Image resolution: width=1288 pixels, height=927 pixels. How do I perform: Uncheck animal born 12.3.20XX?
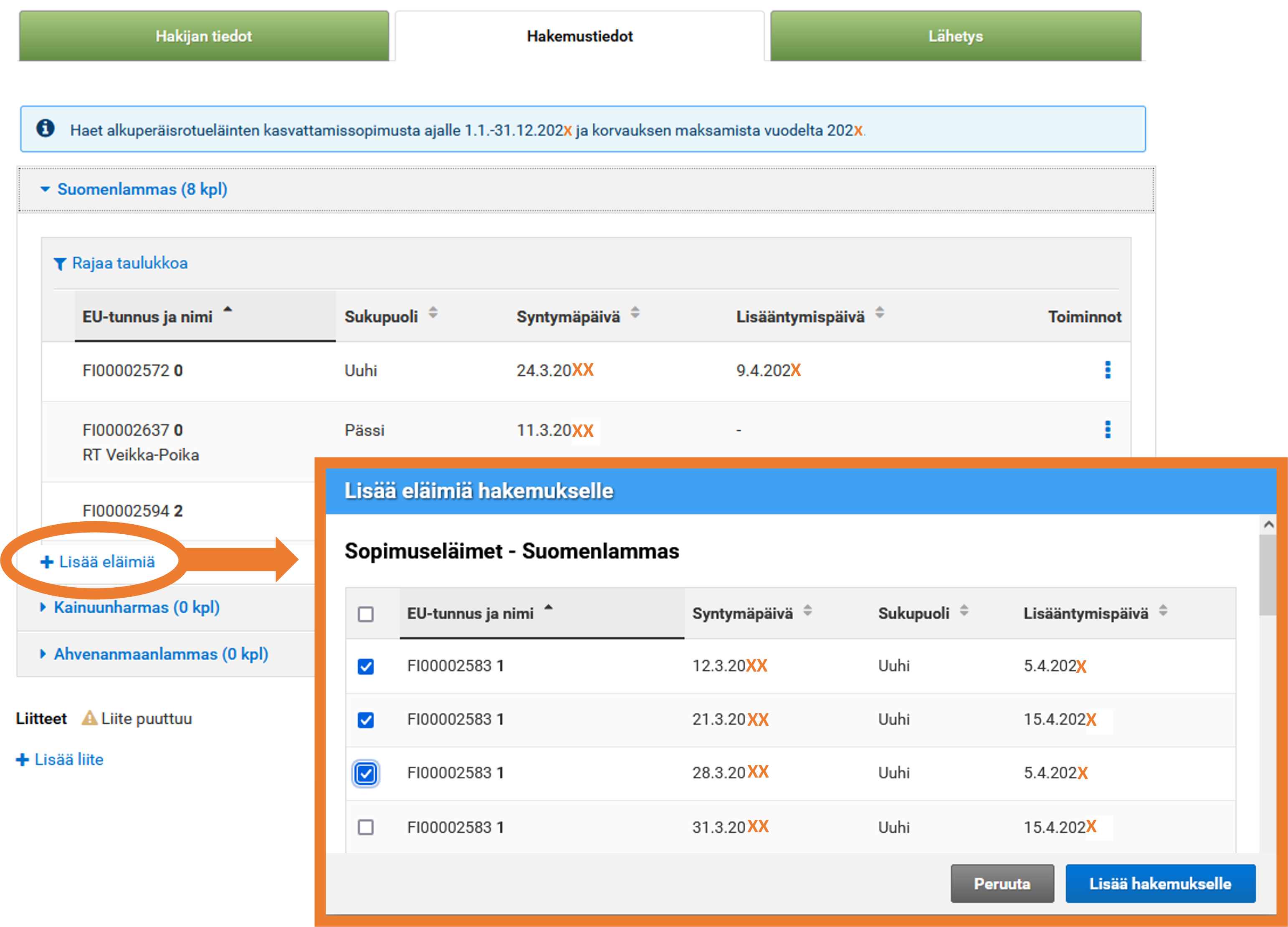click(x=366, y=666)
